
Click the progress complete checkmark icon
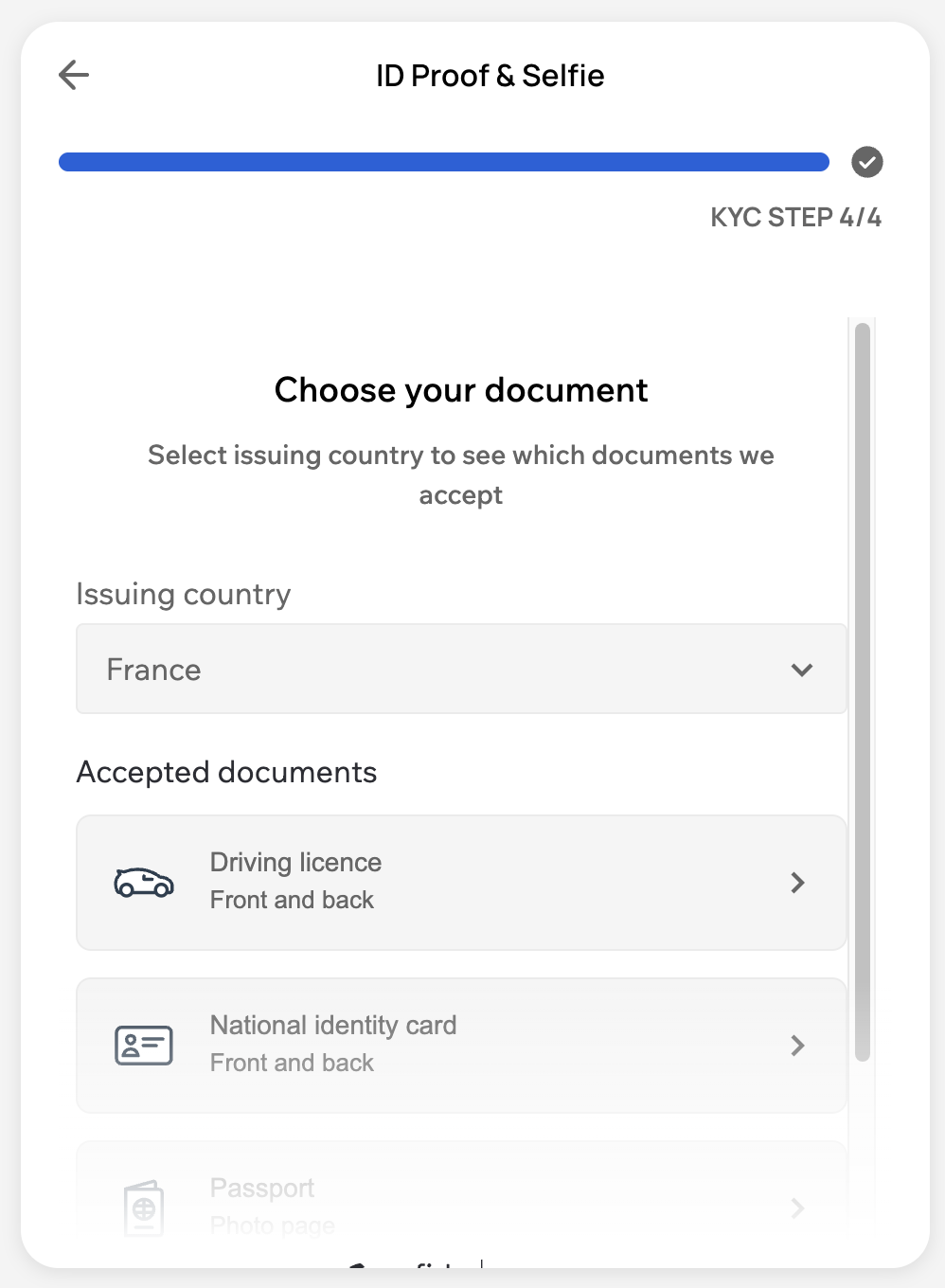point(866,162)
